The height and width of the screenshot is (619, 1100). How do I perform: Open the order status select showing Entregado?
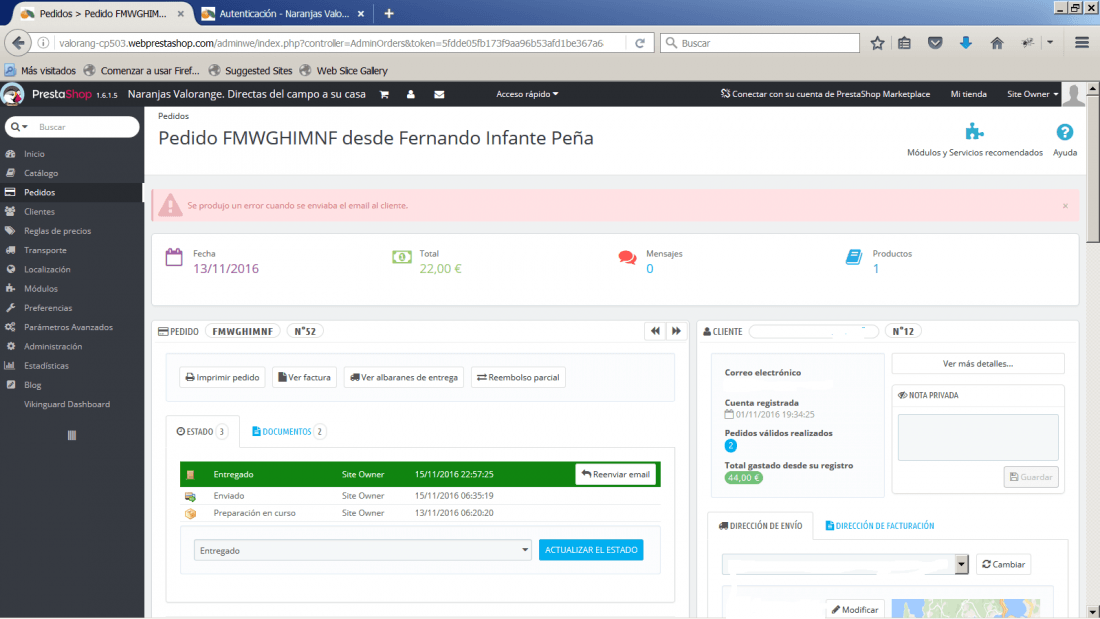(363, 550)
